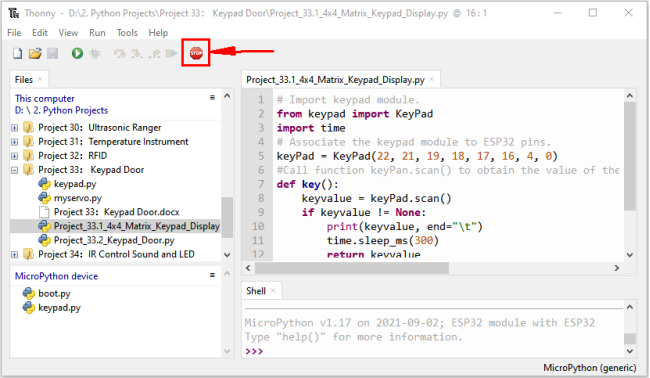Stop/restart backend with red STOP icon
650x378 pixels.
[x=196, y=53]
